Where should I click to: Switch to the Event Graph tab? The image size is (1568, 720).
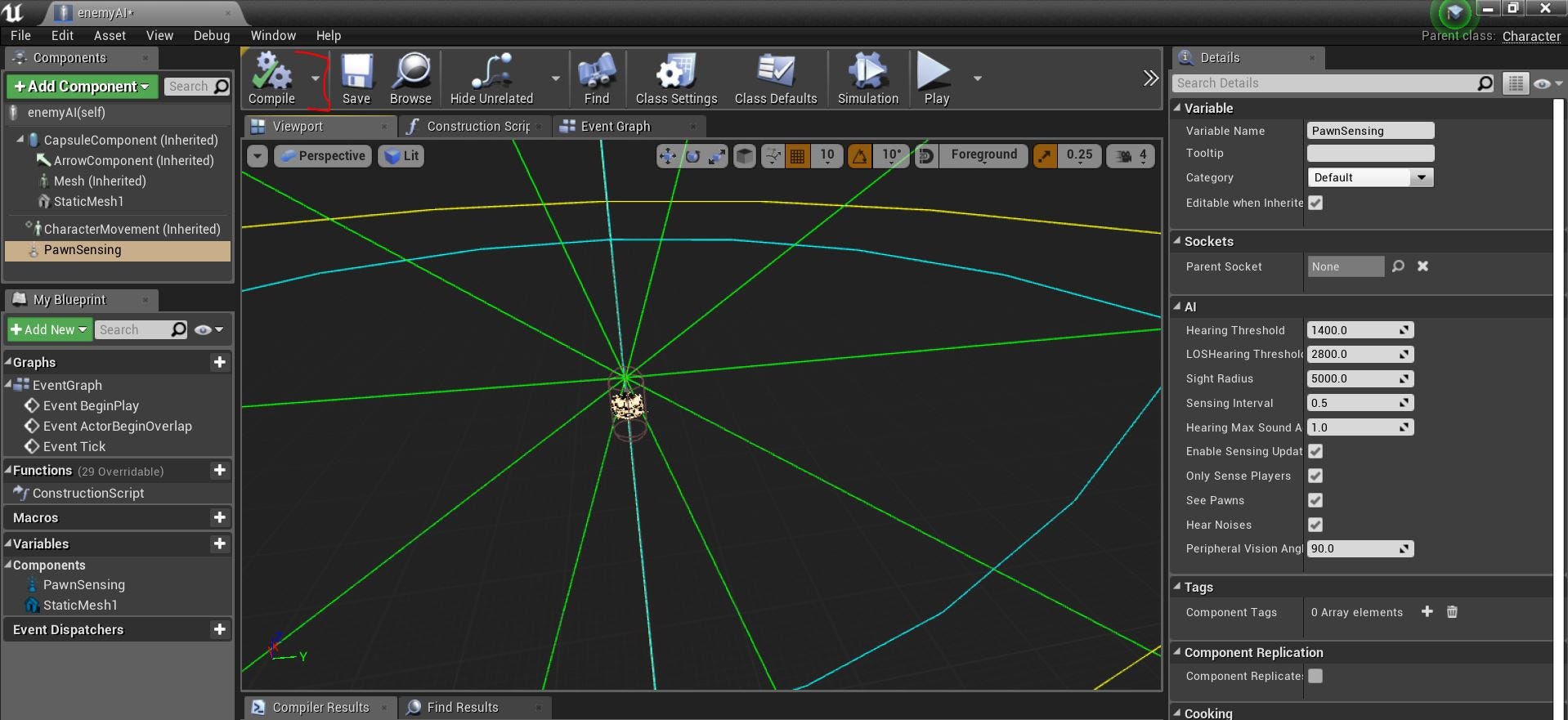click(615, 127)
